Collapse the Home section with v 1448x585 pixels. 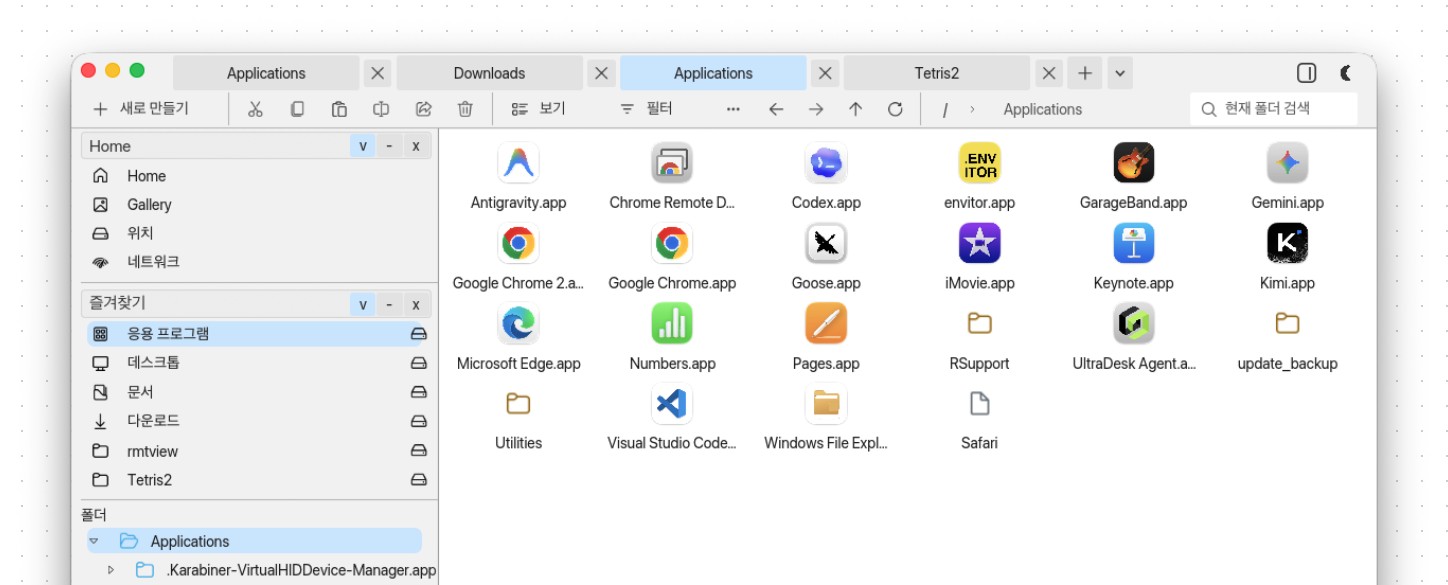point(363,146)
